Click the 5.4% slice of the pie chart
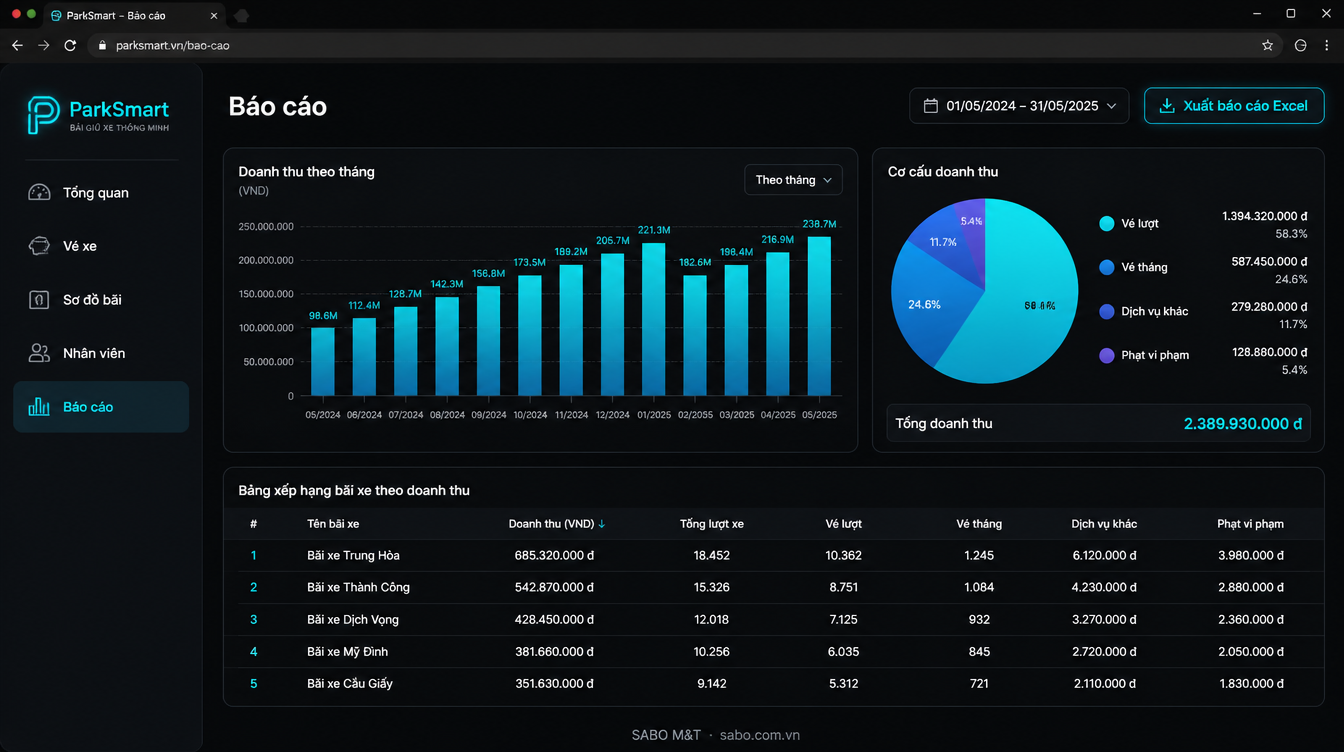 [x=971, y=221]
